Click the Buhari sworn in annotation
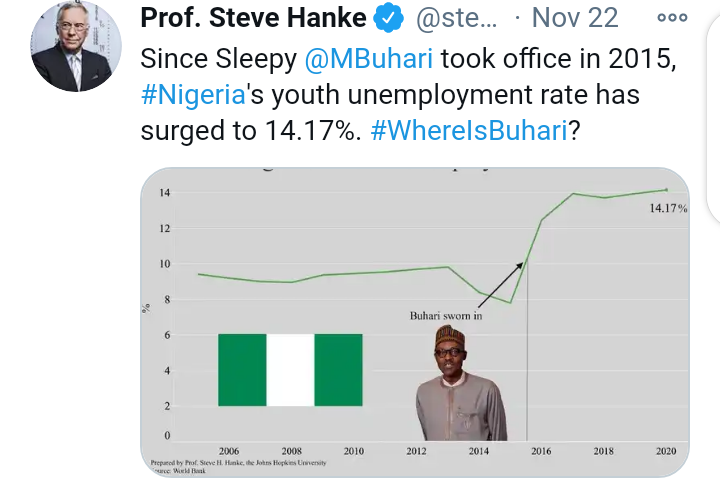Screen dimensions: 720x487 tap(446, 316)
